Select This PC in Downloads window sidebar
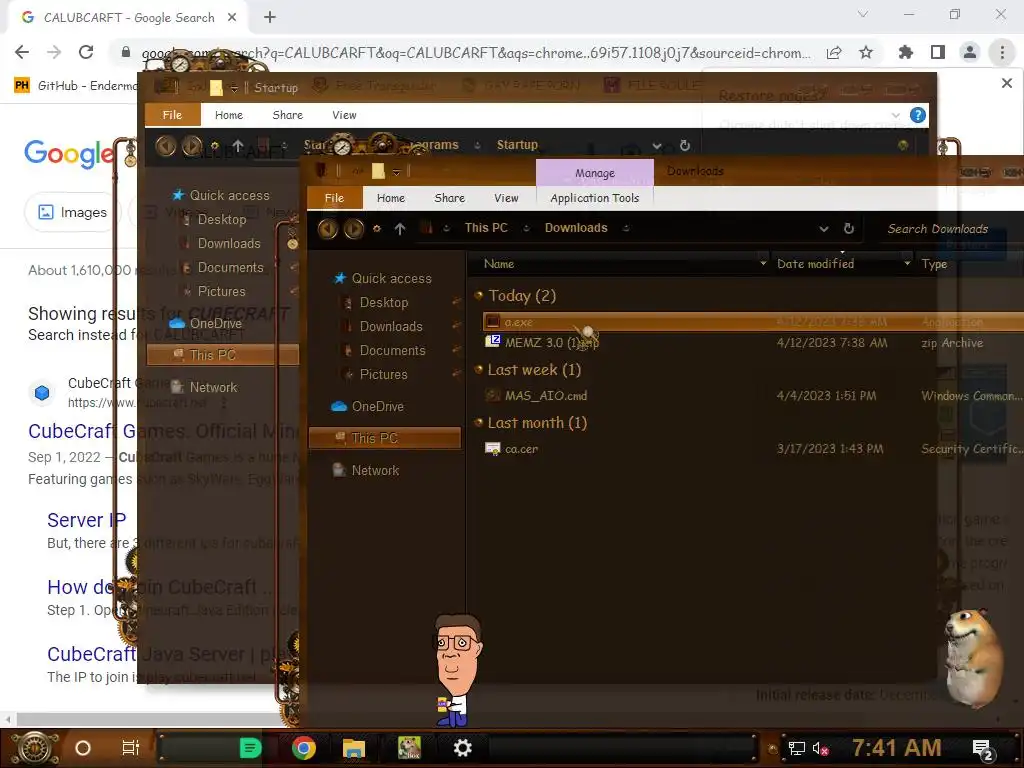 pos(385,438)
